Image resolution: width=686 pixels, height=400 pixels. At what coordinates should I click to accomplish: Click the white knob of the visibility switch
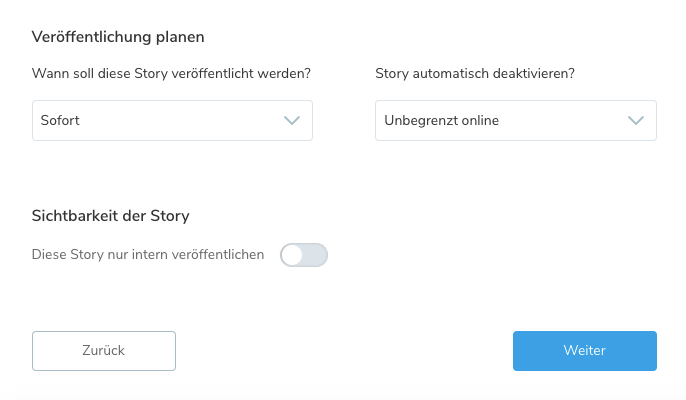[292, 255]
